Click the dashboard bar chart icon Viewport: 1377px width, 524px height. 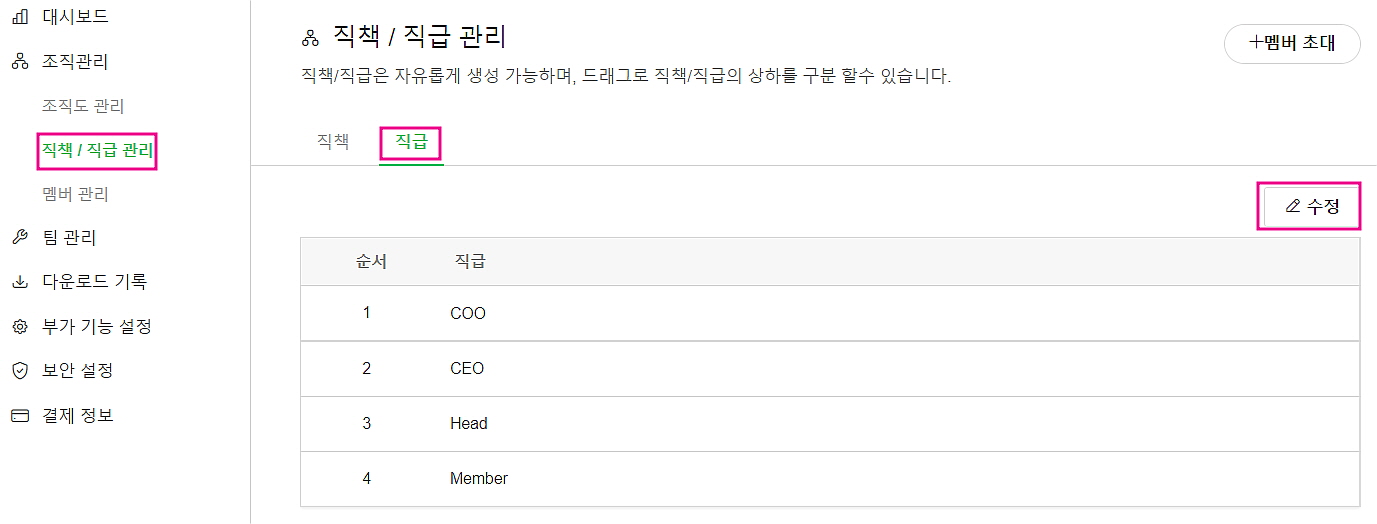pyautogui.click(x=20, y=17)
